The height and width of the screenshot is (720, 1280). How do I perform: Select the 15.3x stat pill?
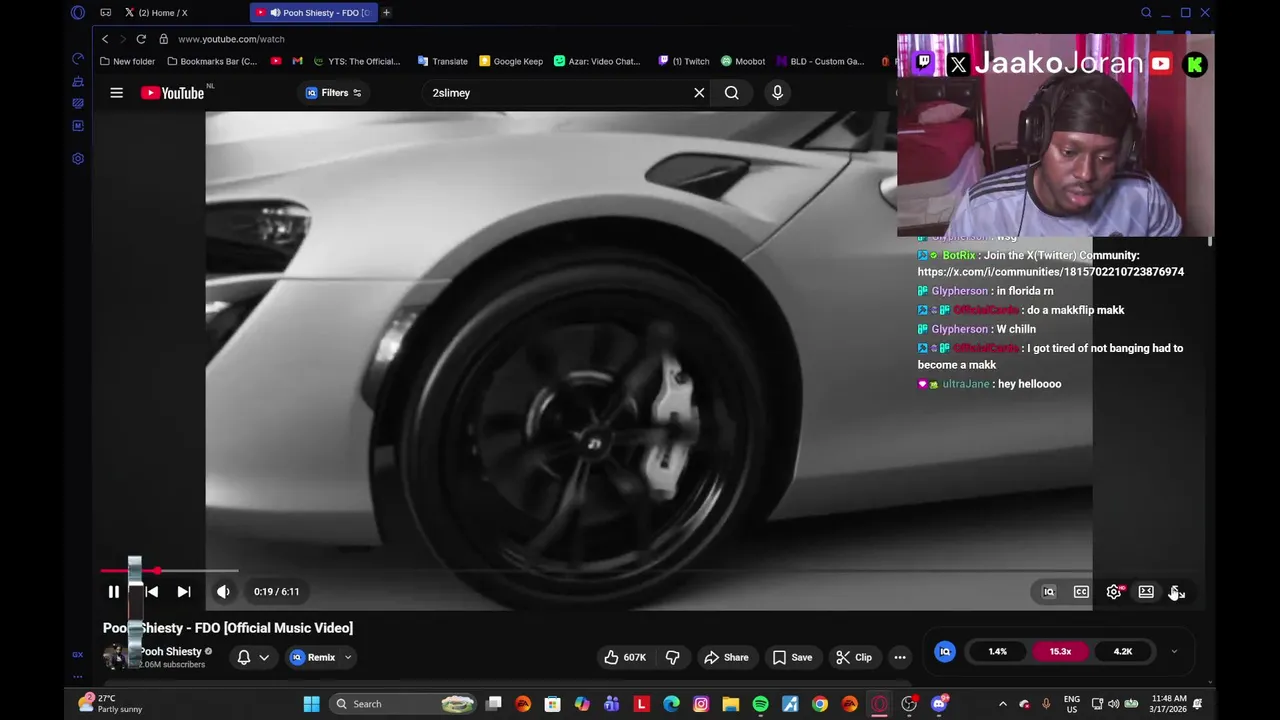(1060, 652)
